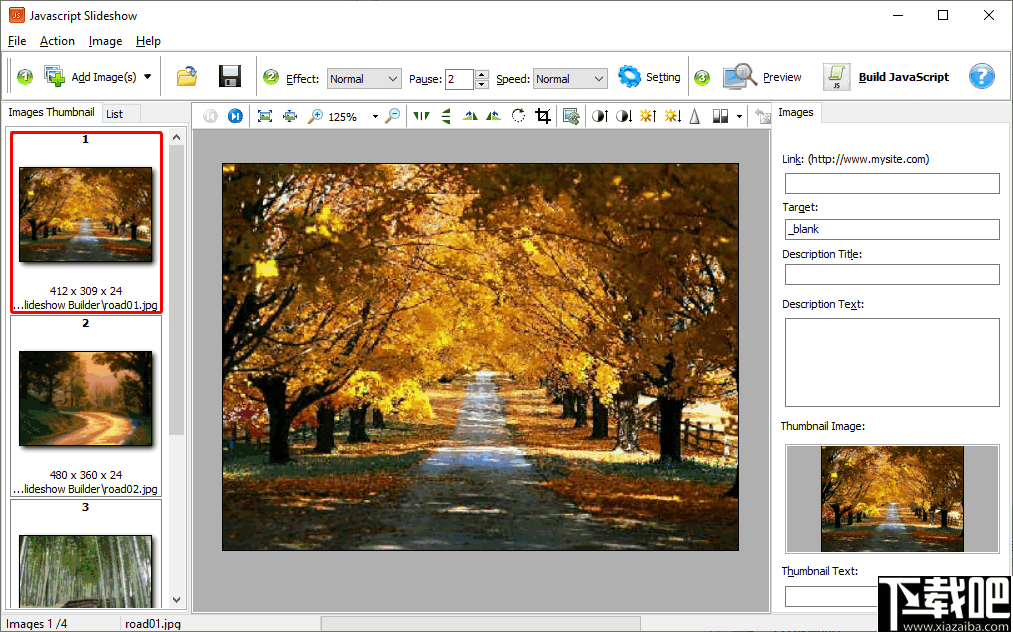Go to the next image arrow
The image size is (1013, 632).
235,116
